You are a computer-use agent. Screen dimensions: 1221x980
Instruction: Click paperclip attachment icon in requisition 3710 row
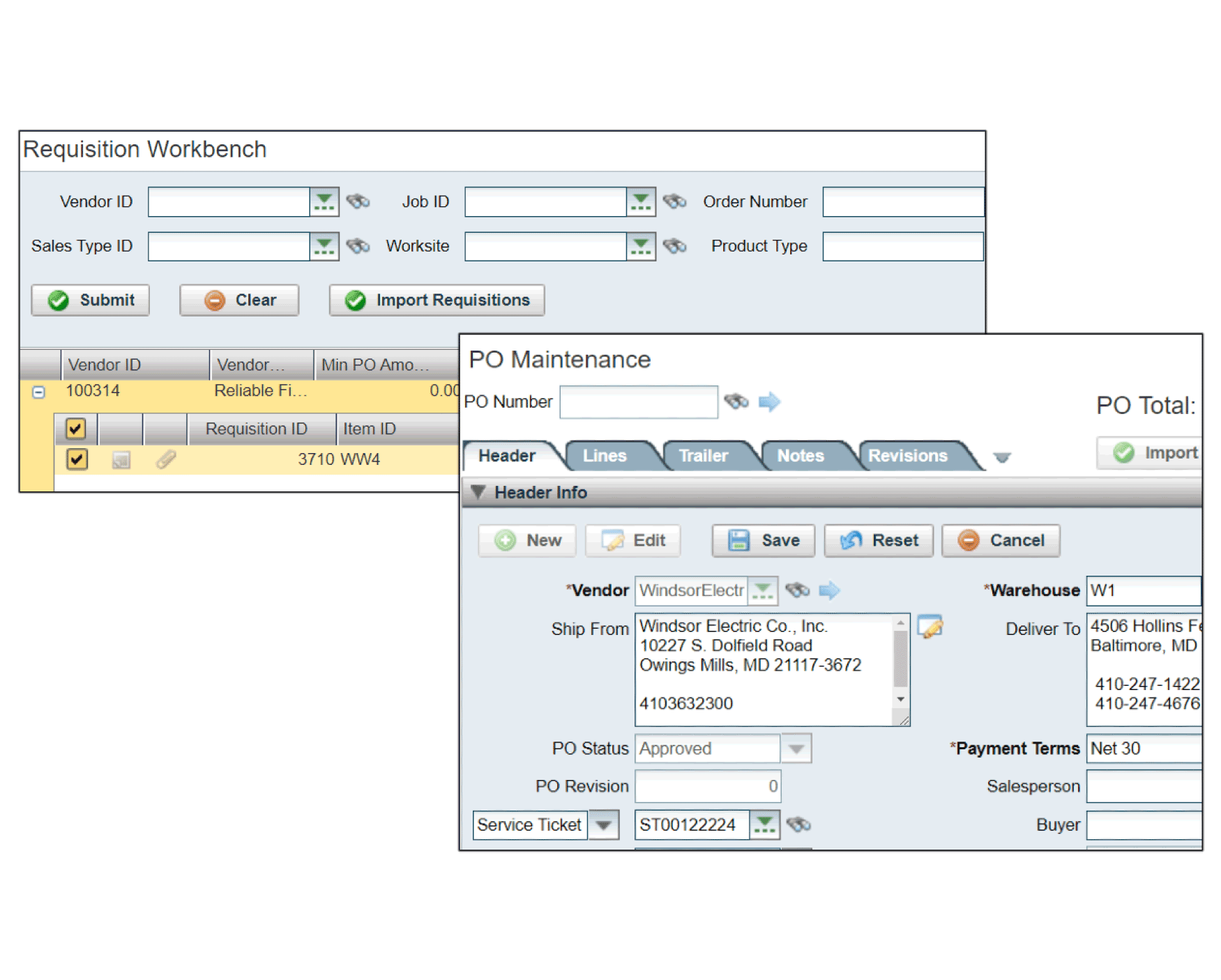click(x=166, y=459)
